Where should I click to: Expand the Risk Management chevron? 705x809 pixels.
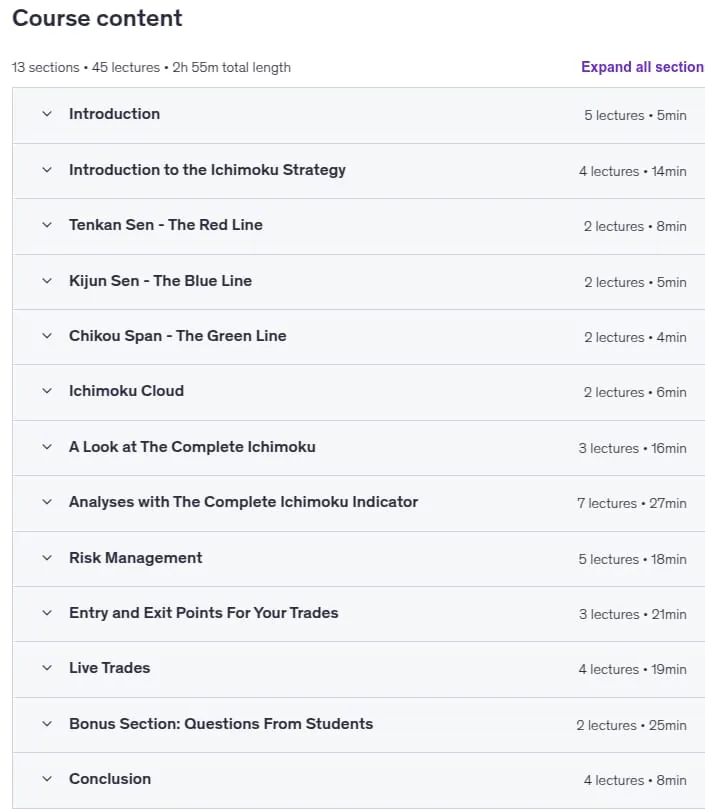click(x=47, y=558)
